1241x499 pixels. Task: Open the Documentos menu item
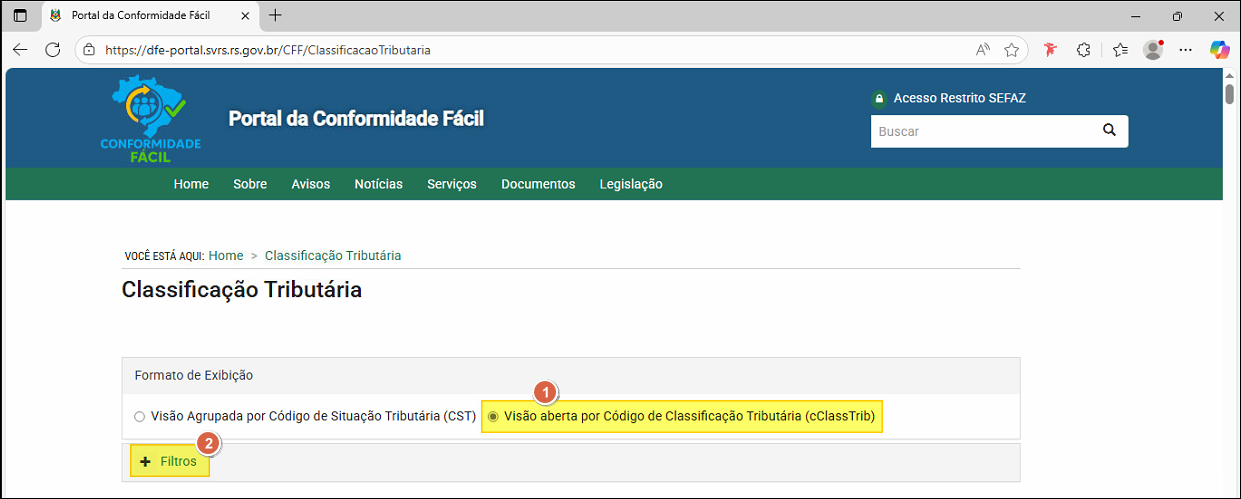tap(538, 184)
